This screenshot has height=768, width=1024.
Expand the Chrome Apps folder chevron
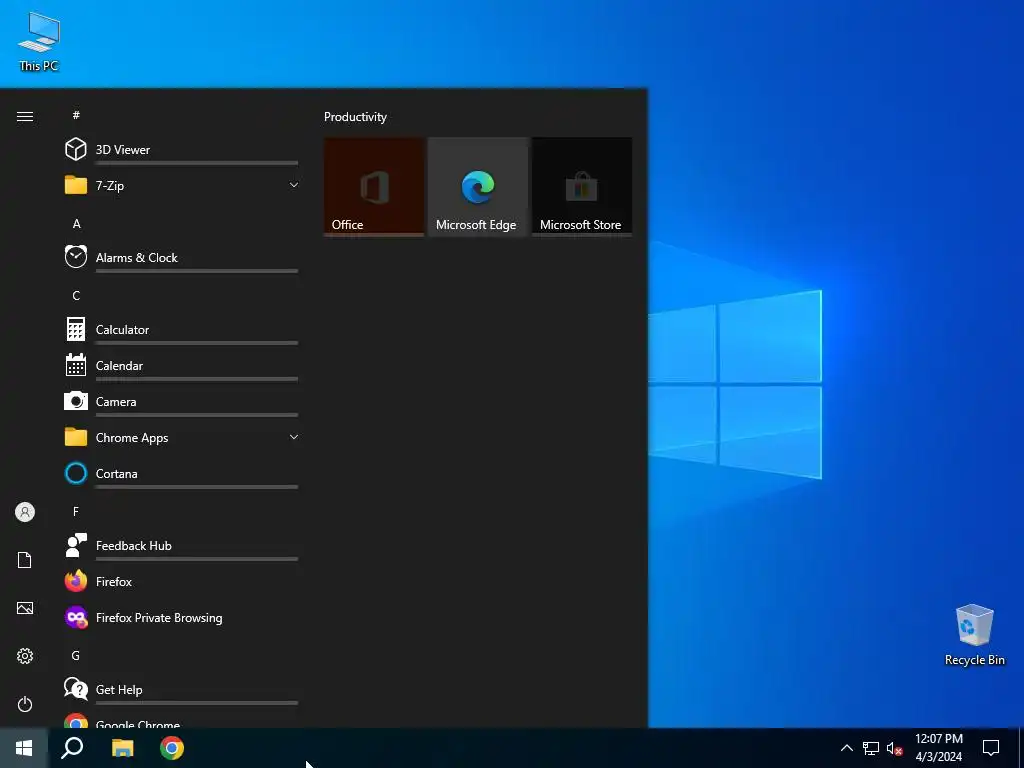[294, 437]
